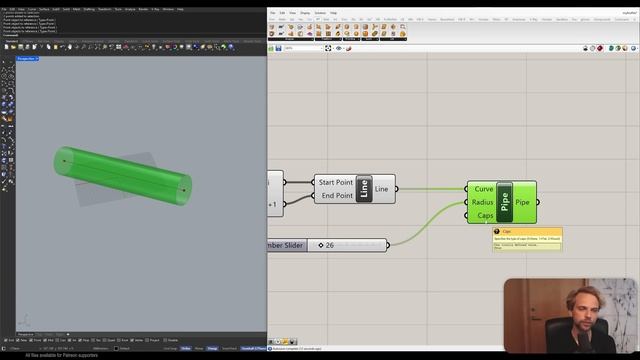Click the green Open File icon in Grasshopper
Image resolution: width=640 pixels, height=360 pixels.
tap(271, 48)
